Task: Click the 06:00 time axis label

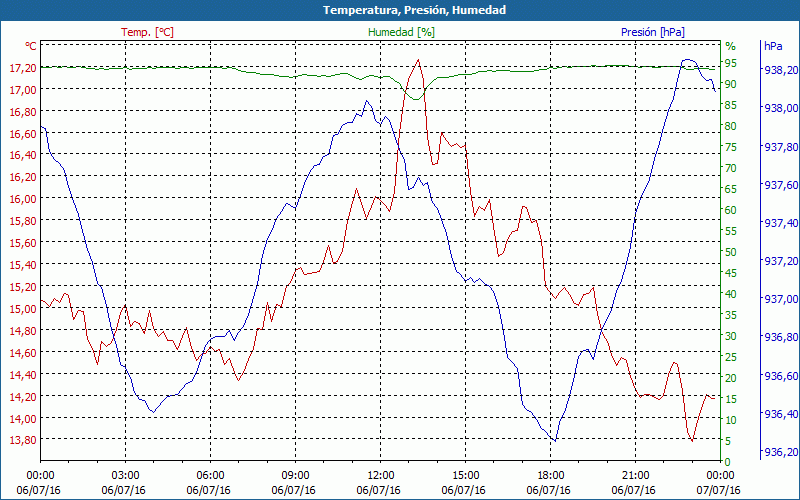Action: [x=210, y=476]
